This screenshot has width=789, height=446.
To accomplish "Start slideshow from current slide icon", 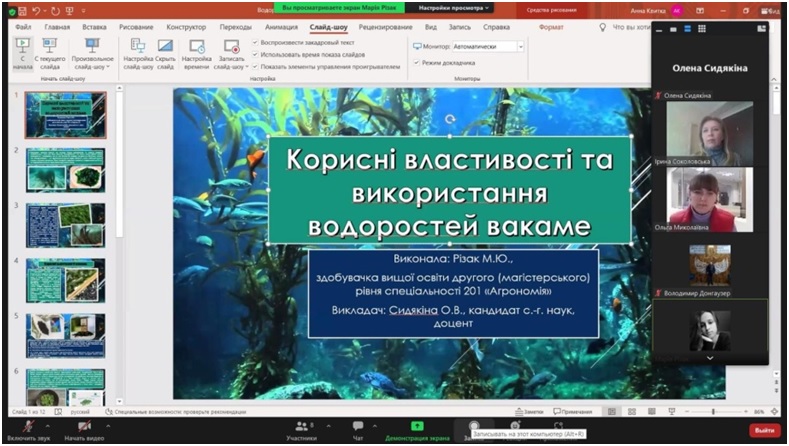I will click(x=49, y=46).
